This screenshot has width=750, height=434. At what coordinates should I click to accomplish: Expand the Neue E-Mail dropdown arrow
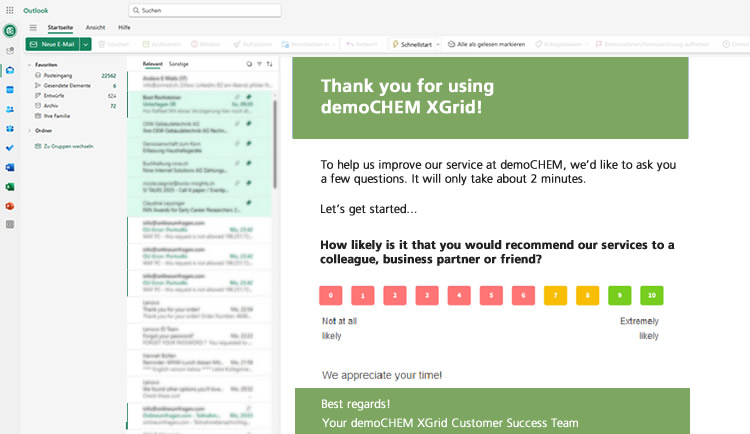coord(86,44)
